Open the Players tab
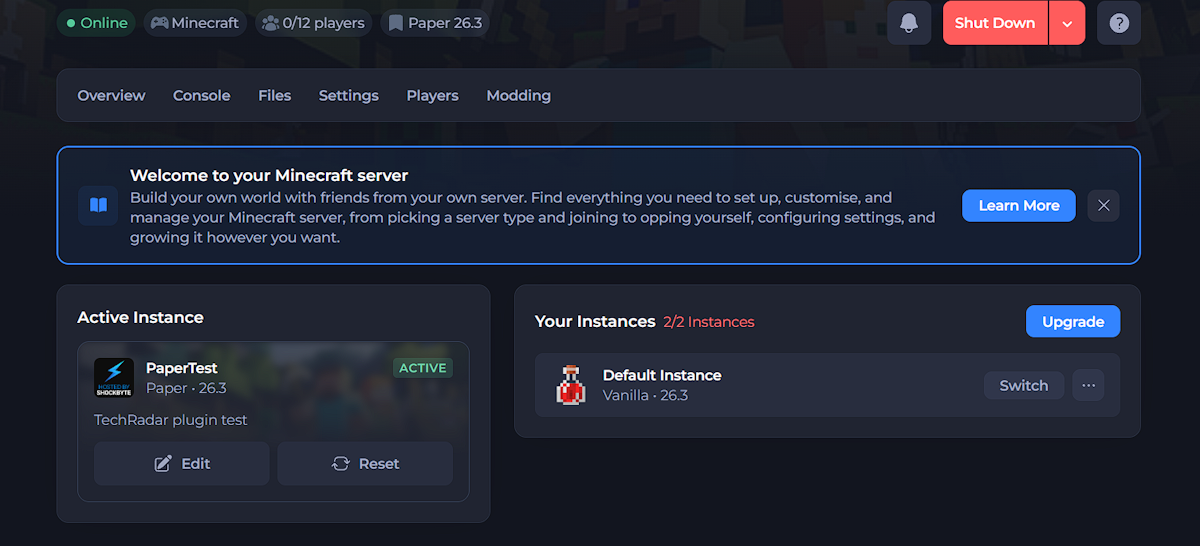This screenshot has width=1200, height=546. (x=432, y=95)
